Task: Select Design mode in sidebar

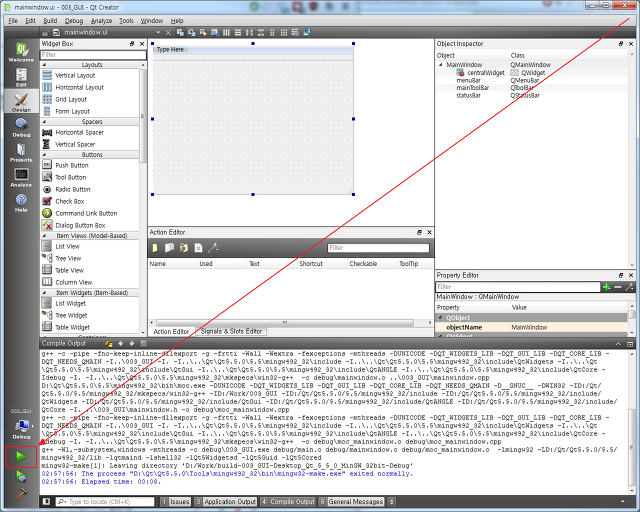Action: (21, 102)
